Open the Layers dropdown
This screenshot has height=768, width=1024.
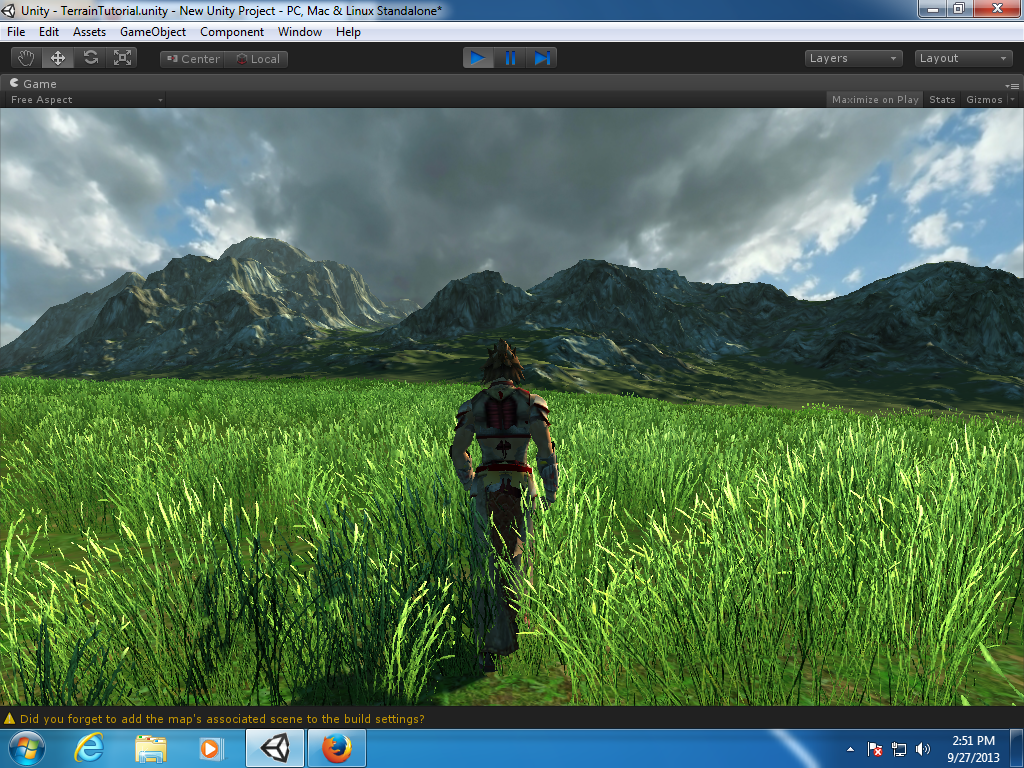853,58
